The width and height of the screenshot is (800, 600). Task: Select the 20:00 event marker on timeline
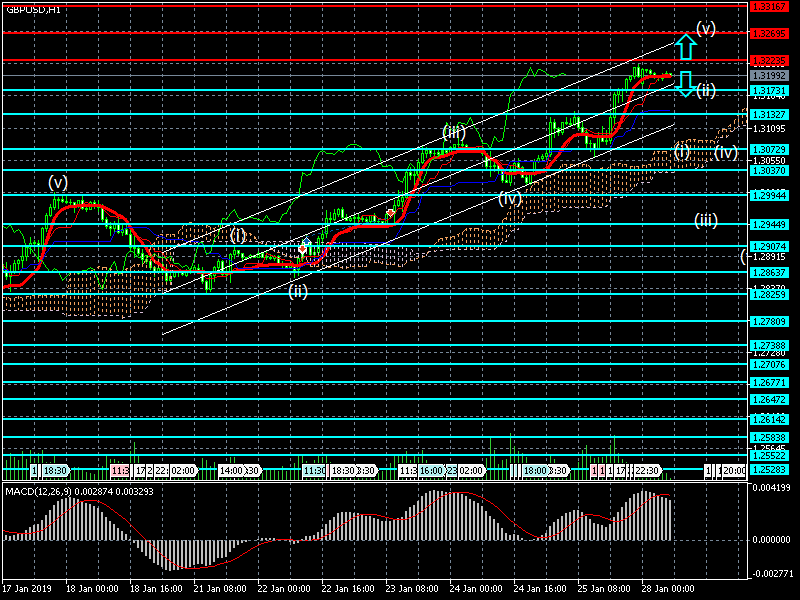(733, 470)
